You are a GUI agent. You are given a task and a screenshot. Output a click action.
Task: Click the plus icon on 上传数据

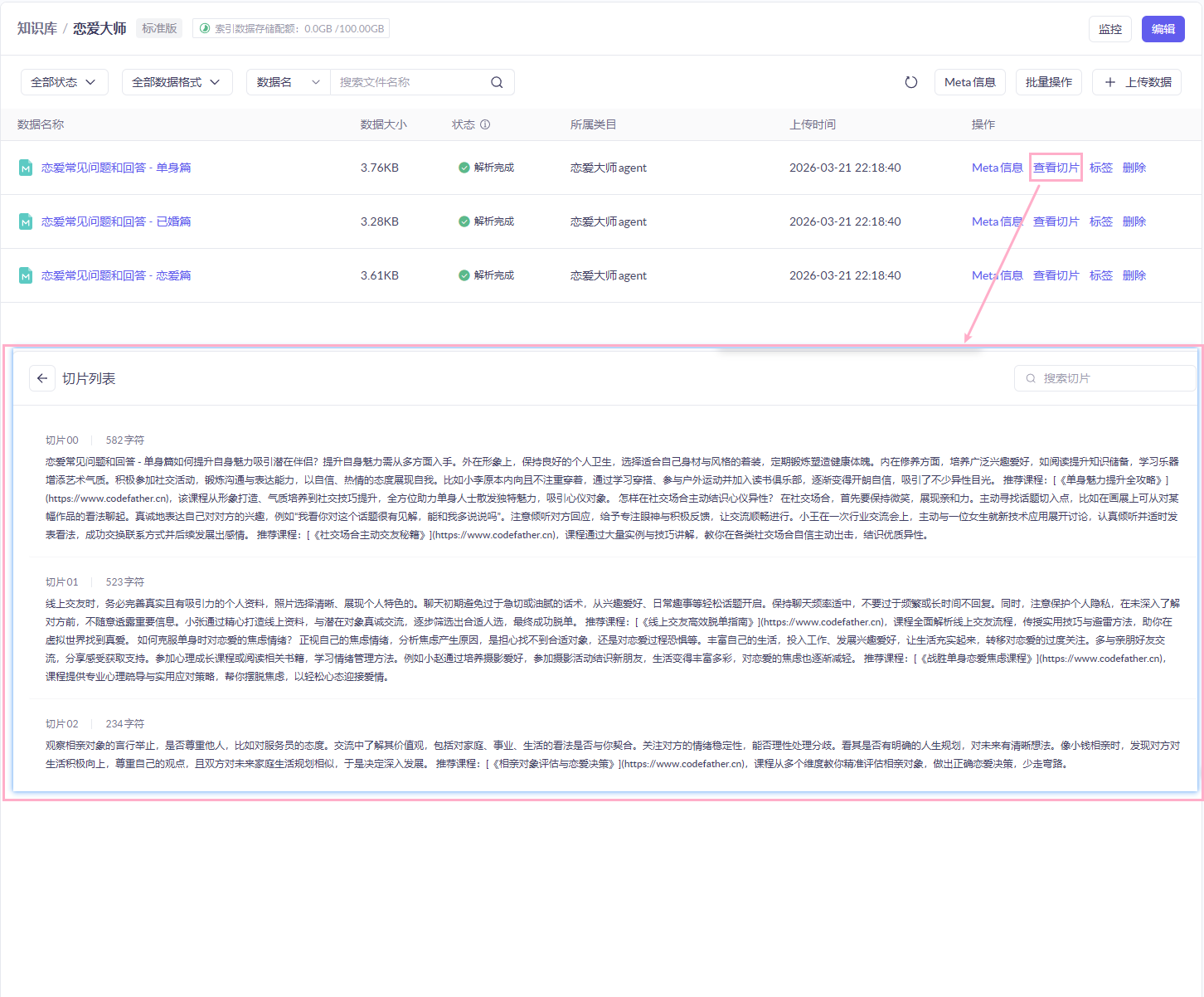click(1110, 82)
